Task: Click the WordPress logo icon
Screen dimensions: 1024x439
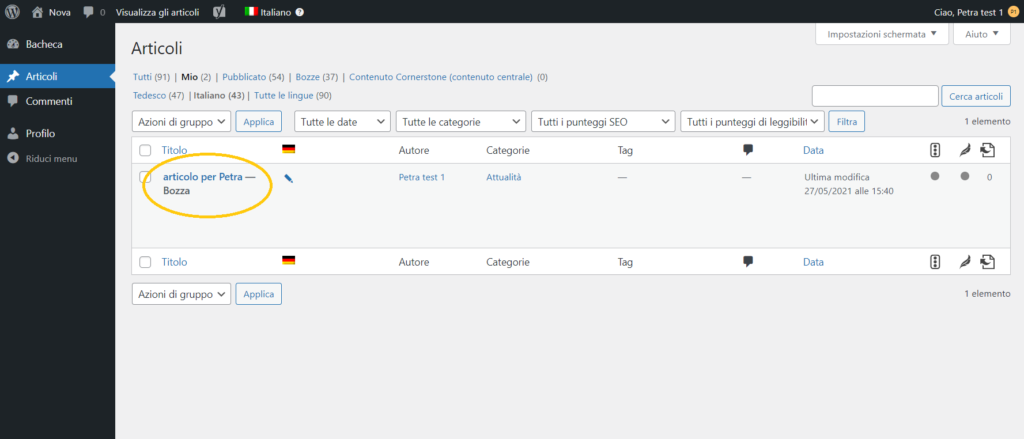Action: click(12, 12)
